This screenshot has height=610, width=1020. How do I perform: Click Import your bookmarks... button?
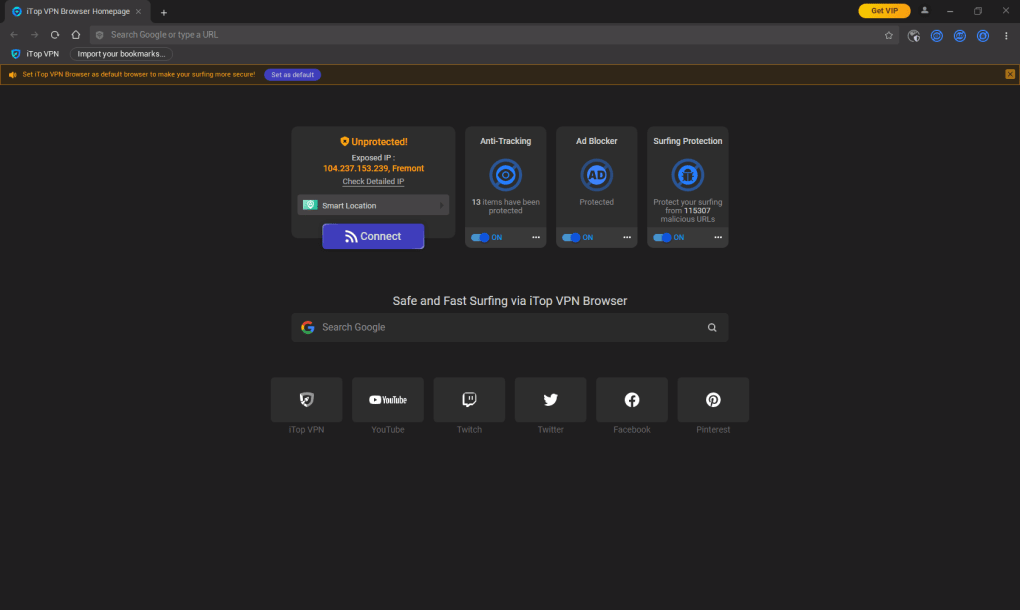pos(121,54)
